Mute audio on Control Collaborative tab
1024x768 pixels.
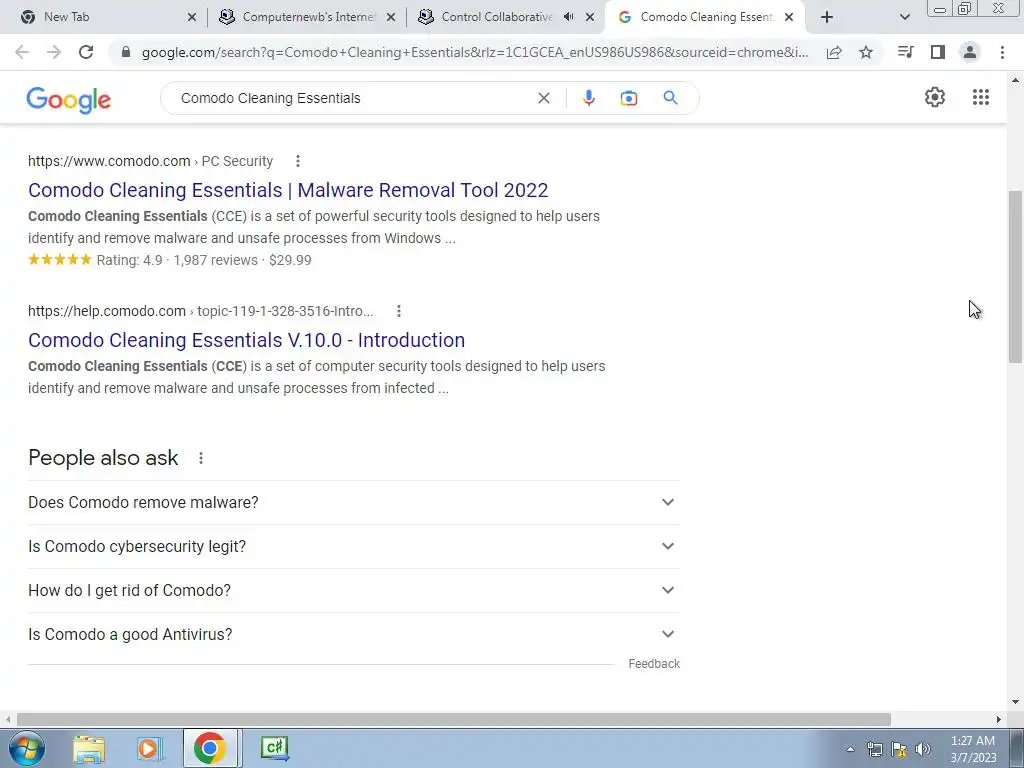tap(568, 17)
